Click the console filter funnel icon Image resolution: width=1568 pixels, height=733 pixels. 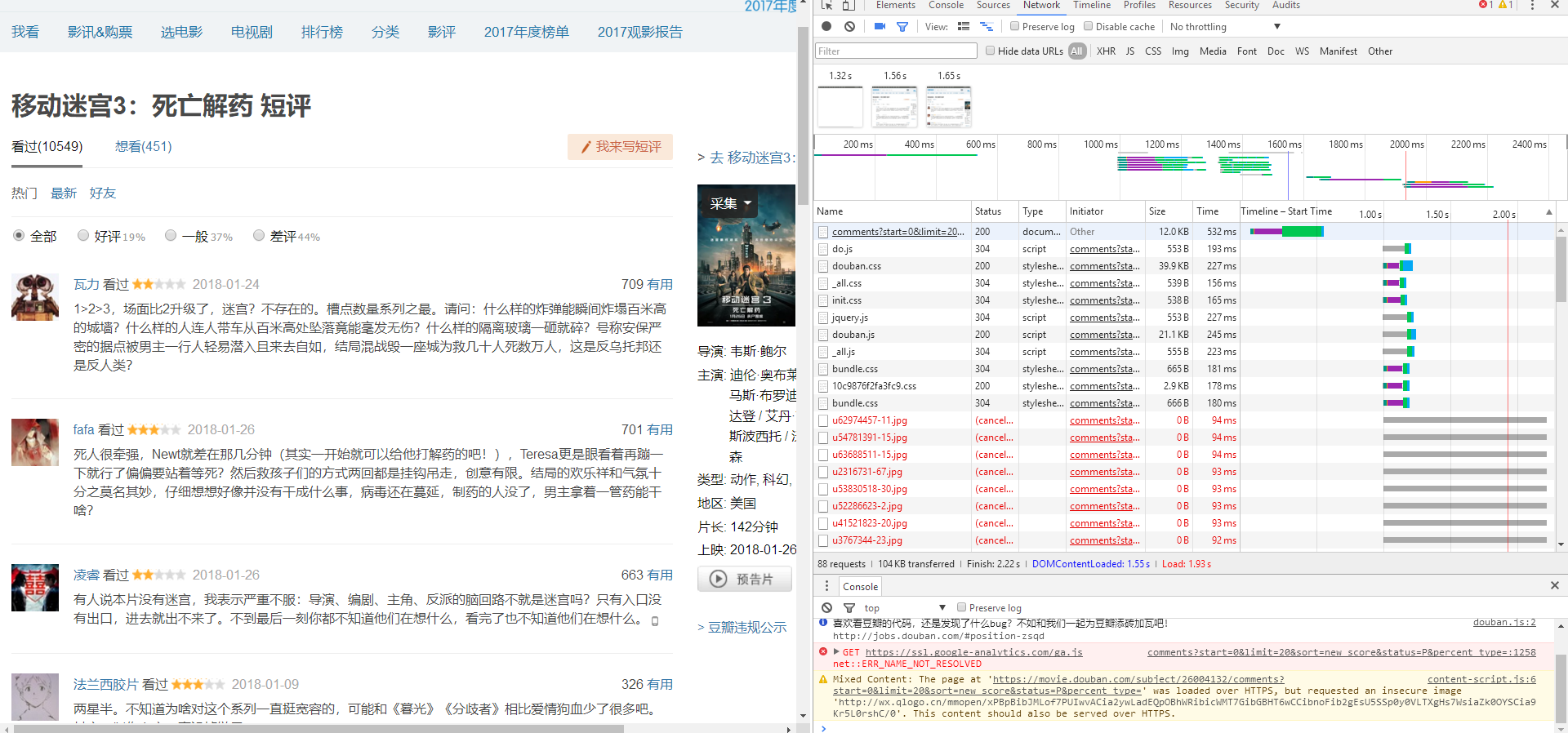pos(849,607)
